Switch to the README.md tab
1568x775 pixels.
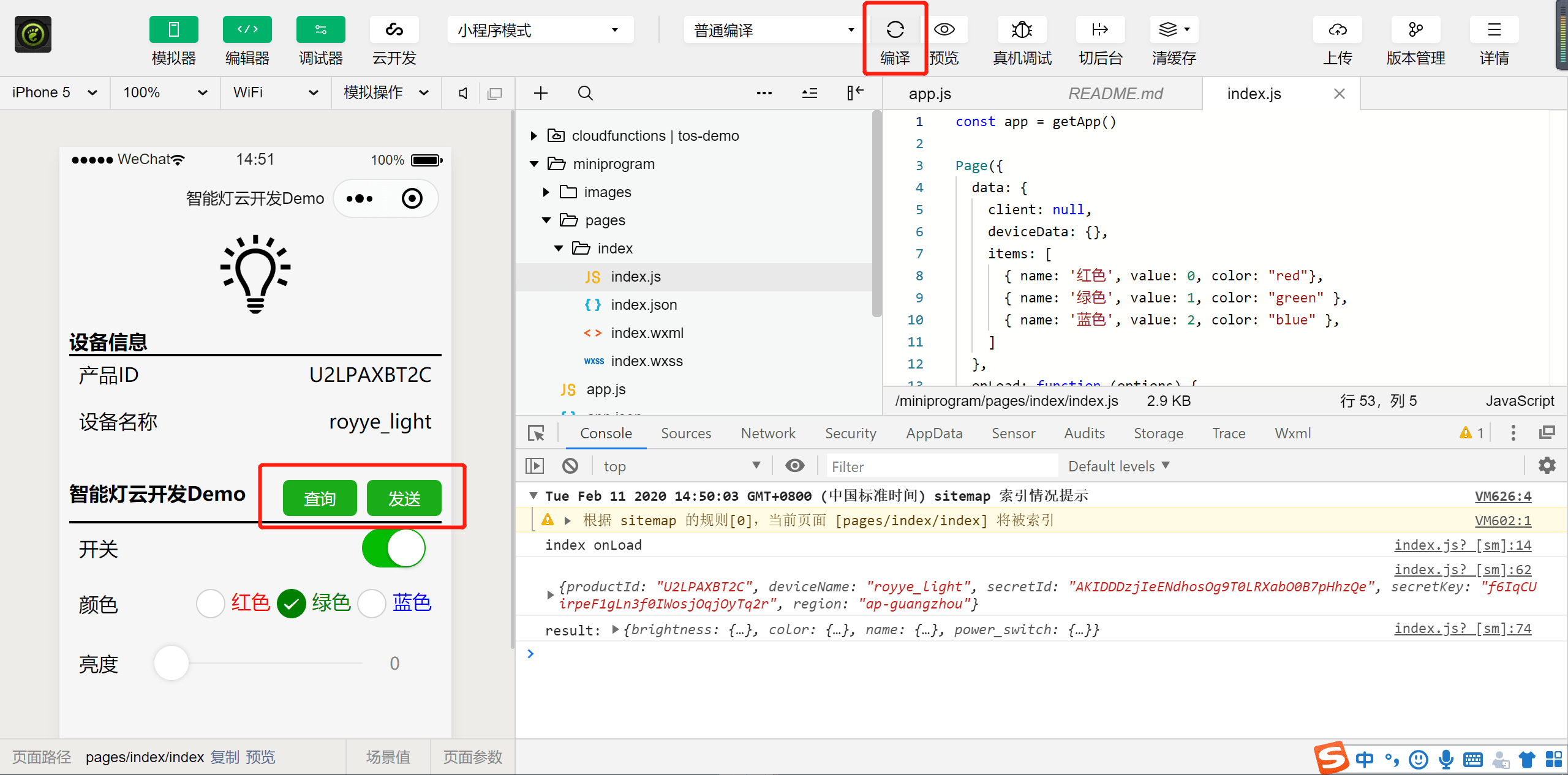click(x=1115, y=94)
